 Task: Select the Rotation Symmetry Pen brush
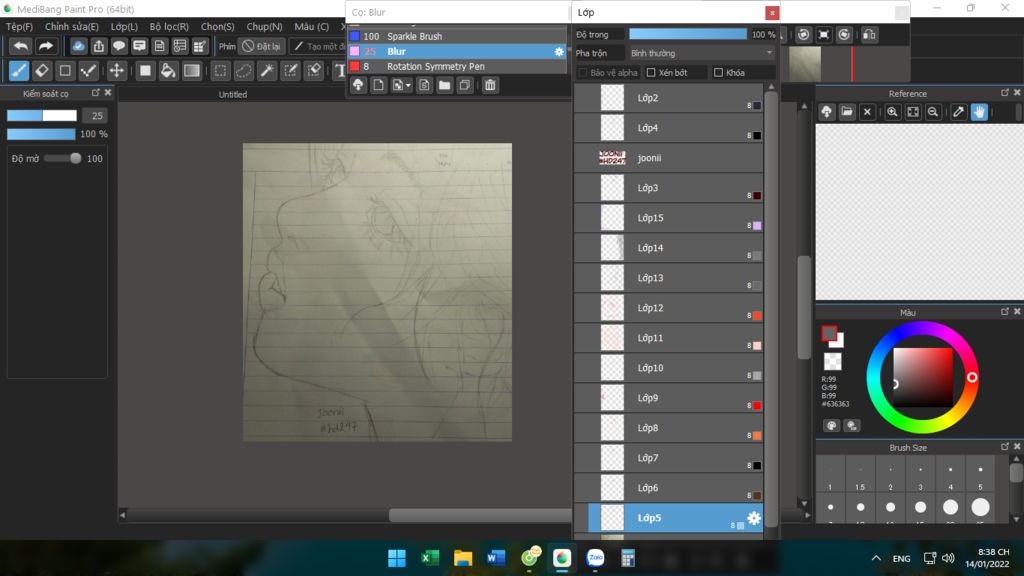pyautogui.click(x=456, y=66)
